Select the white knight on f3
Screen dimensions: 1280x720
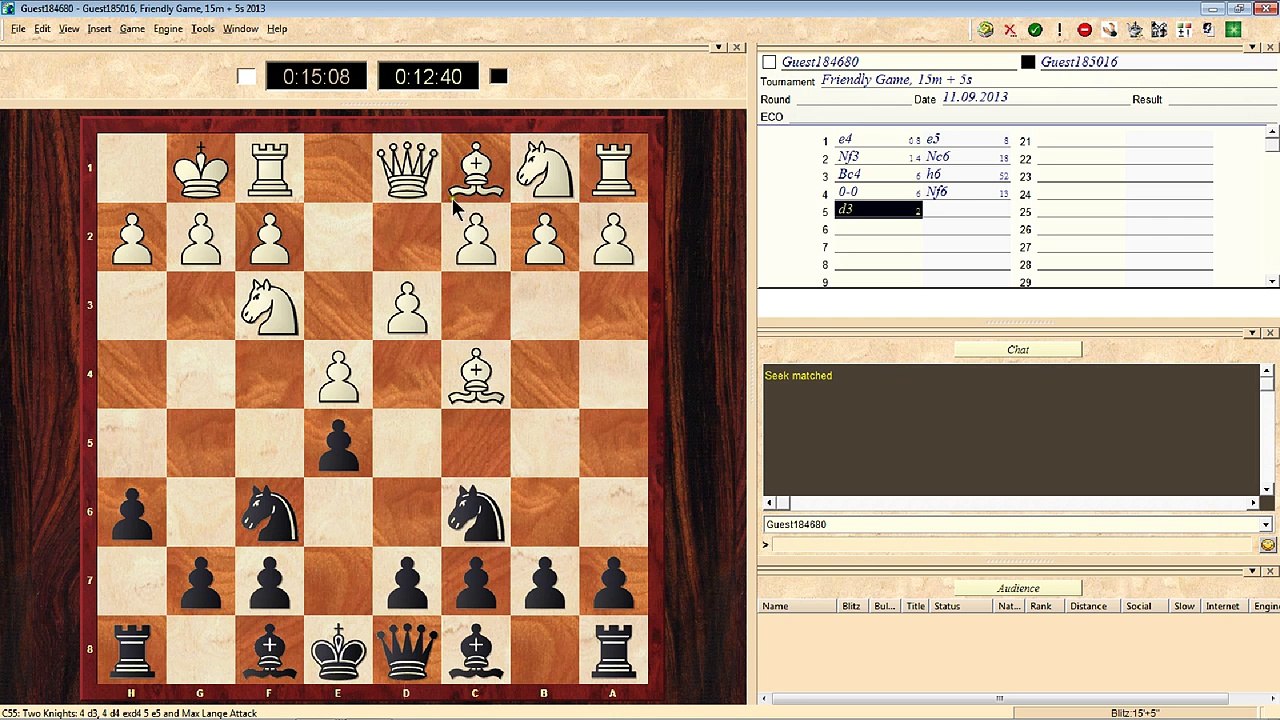pos(270,306)
